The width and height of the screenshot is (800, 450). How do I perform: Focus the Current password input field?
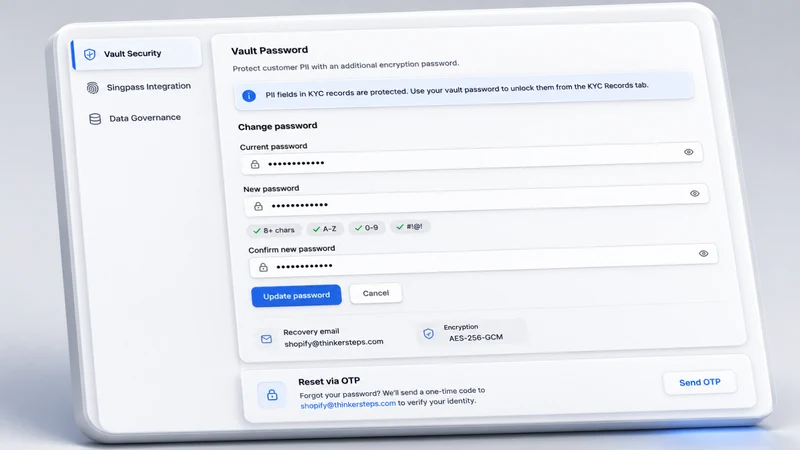[x=472, y=158]
